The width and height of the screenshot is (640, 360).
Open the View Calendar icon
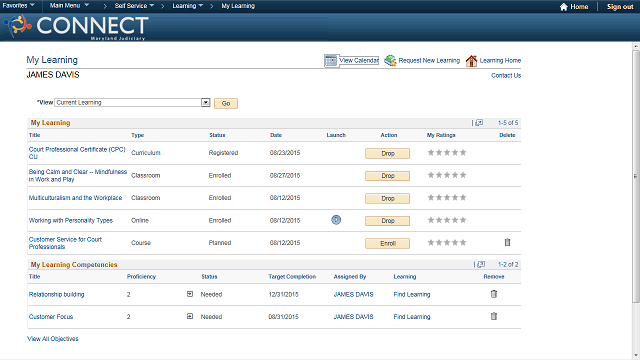(x=331, y=60)
